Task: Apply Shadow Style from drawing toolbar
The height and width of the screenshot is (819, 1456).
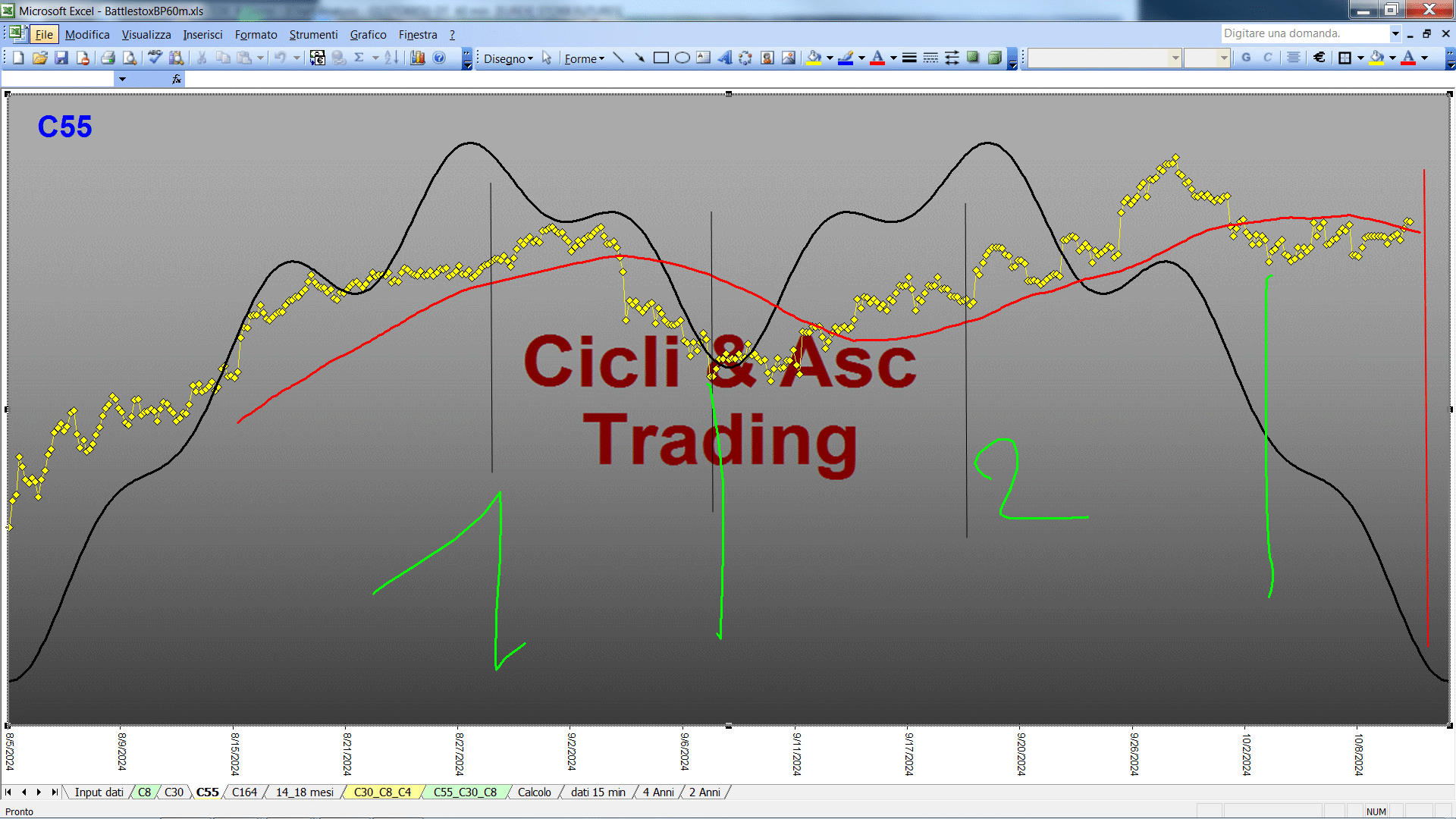Action: (973, 58)
